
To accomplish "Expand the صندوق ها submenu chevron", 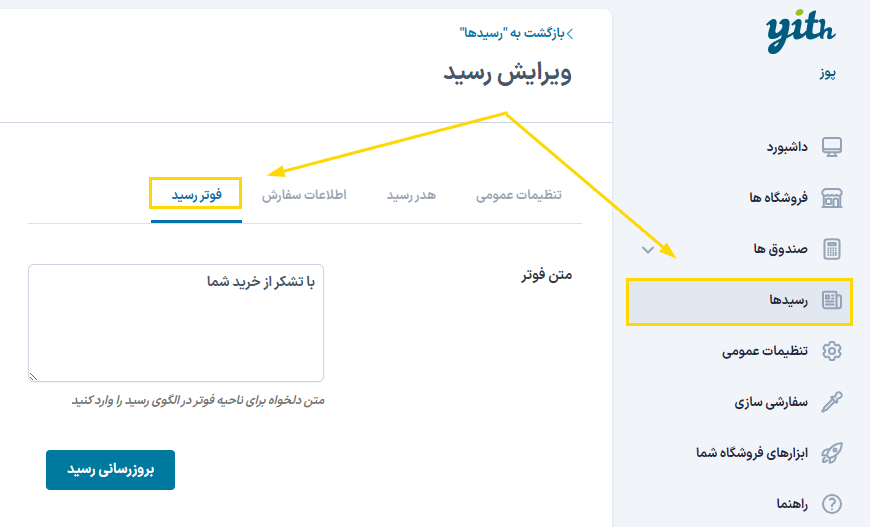I will coord(648,250).
